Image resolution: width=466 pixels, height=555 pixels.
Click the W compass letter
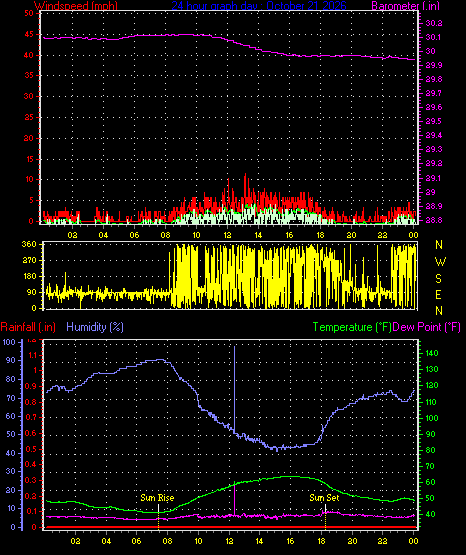(x=440, y=262)
